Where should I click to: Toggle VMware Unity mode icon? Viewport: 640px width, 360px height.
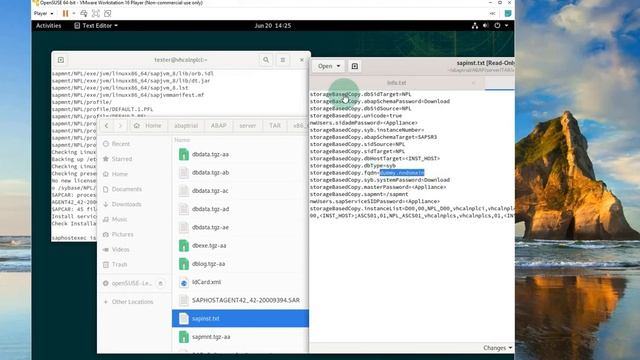[x=108, y=13]
